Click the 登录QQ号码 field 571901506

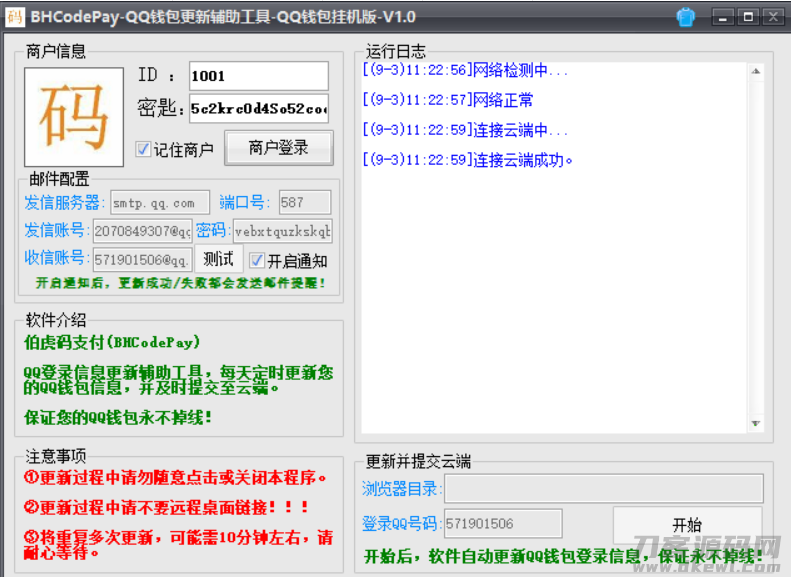(x=503, y=524)
